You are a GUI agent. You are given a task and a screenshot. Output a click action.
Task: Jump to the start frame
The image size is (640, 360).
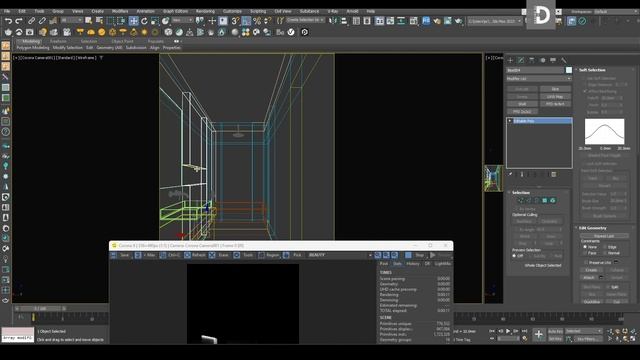pyautogui.click(x=492, y=331)
